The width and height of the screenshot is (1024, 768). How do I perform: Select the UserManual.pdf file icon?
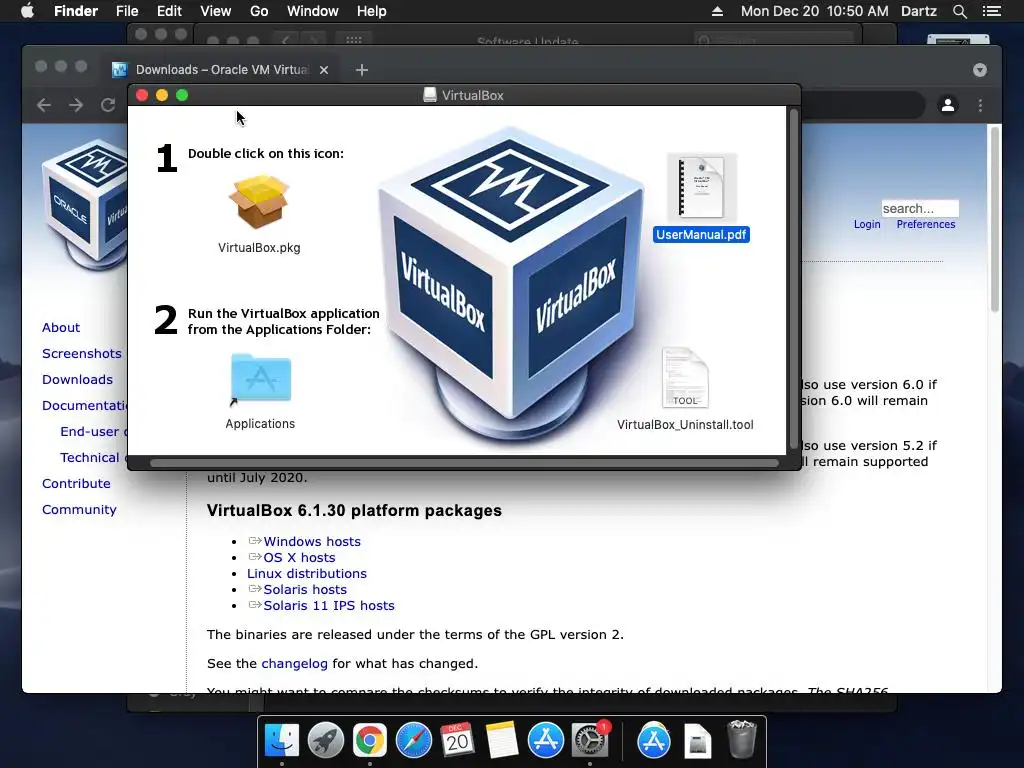701,187
